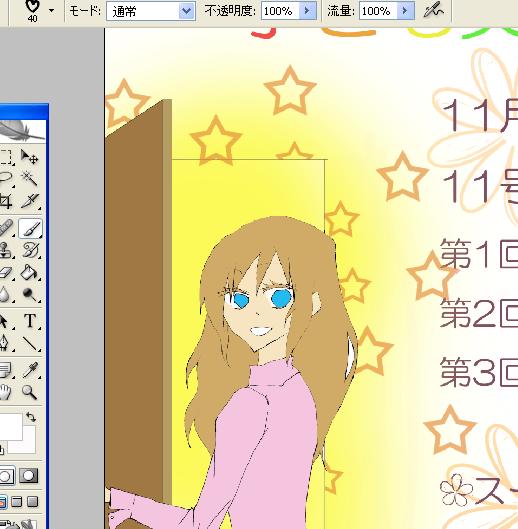Switch to full screen with menu bar
Viewport: 518px width, 529px height.
(x=17, y=502)
